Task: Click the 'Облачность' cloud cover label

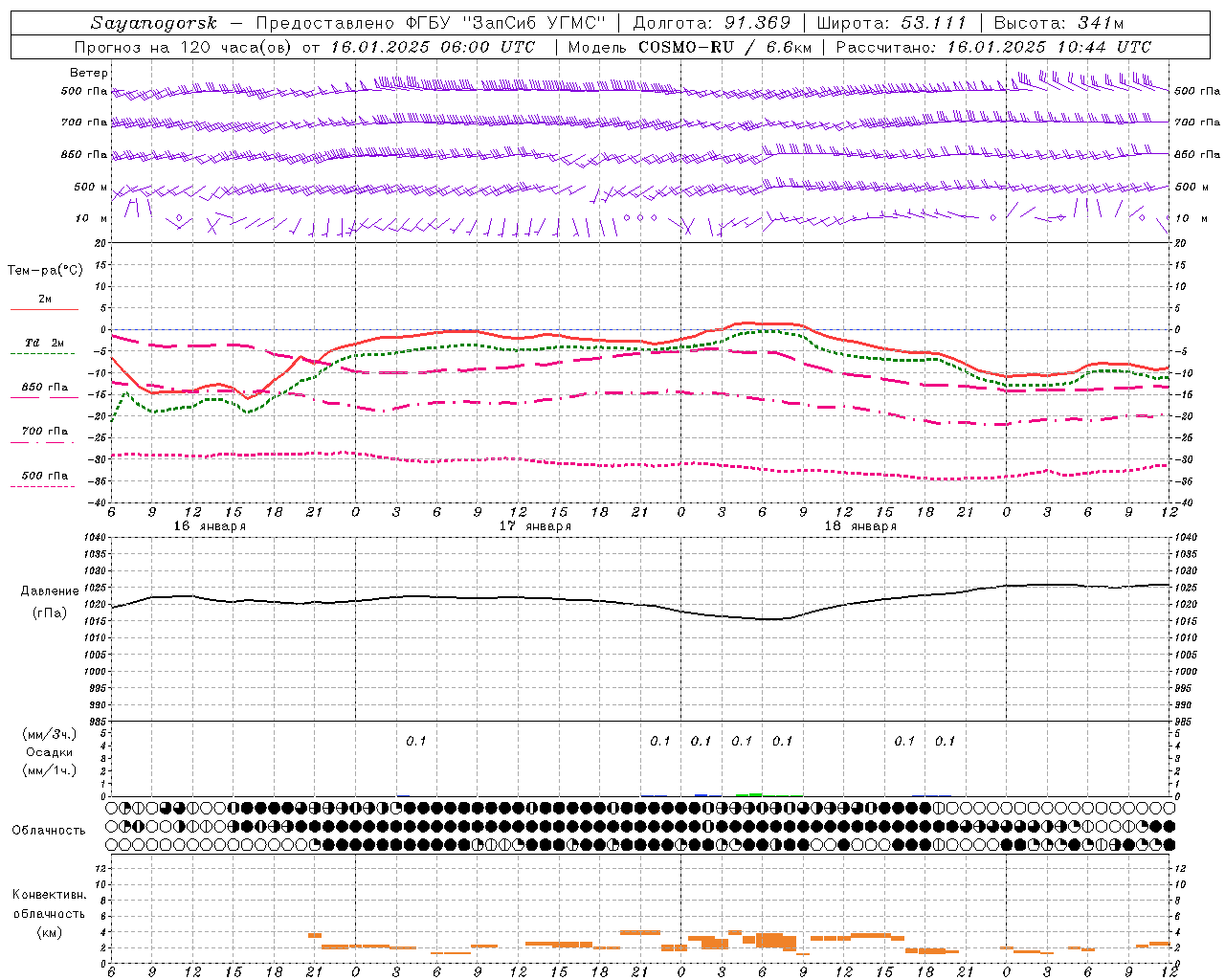Action: 49,830
